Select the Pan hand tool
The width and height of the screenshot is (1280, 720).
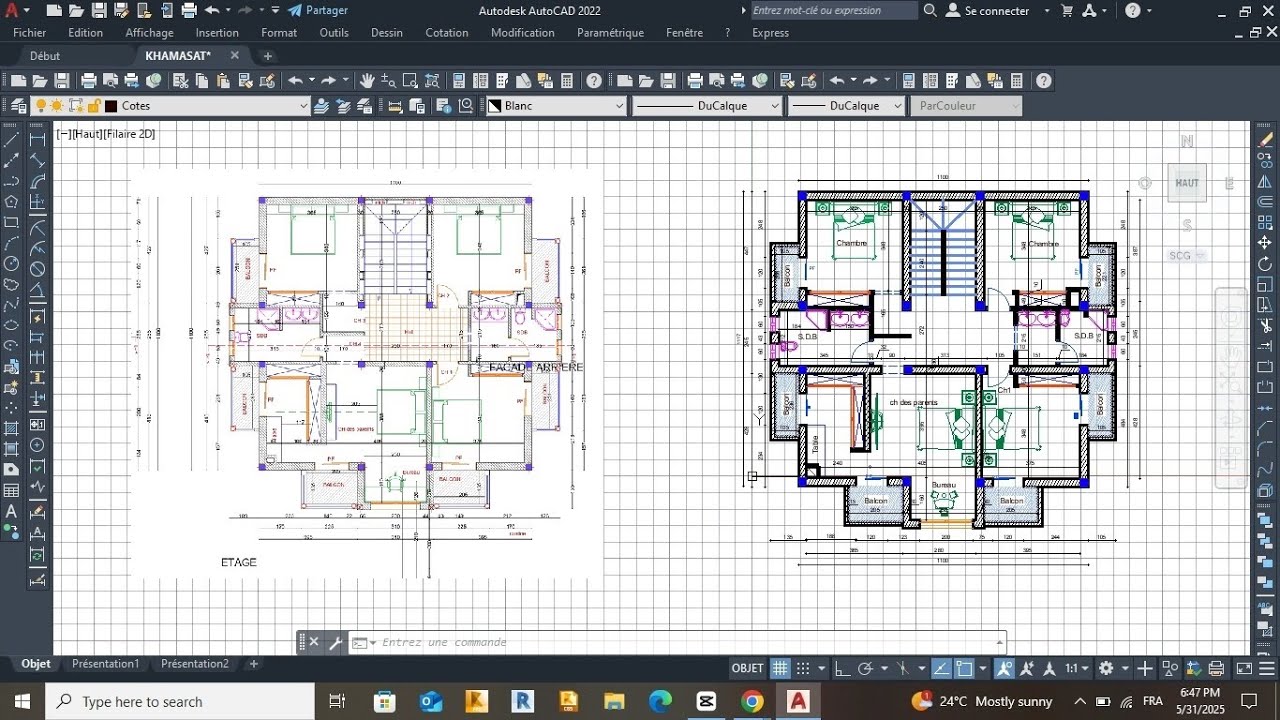point(367,81)
